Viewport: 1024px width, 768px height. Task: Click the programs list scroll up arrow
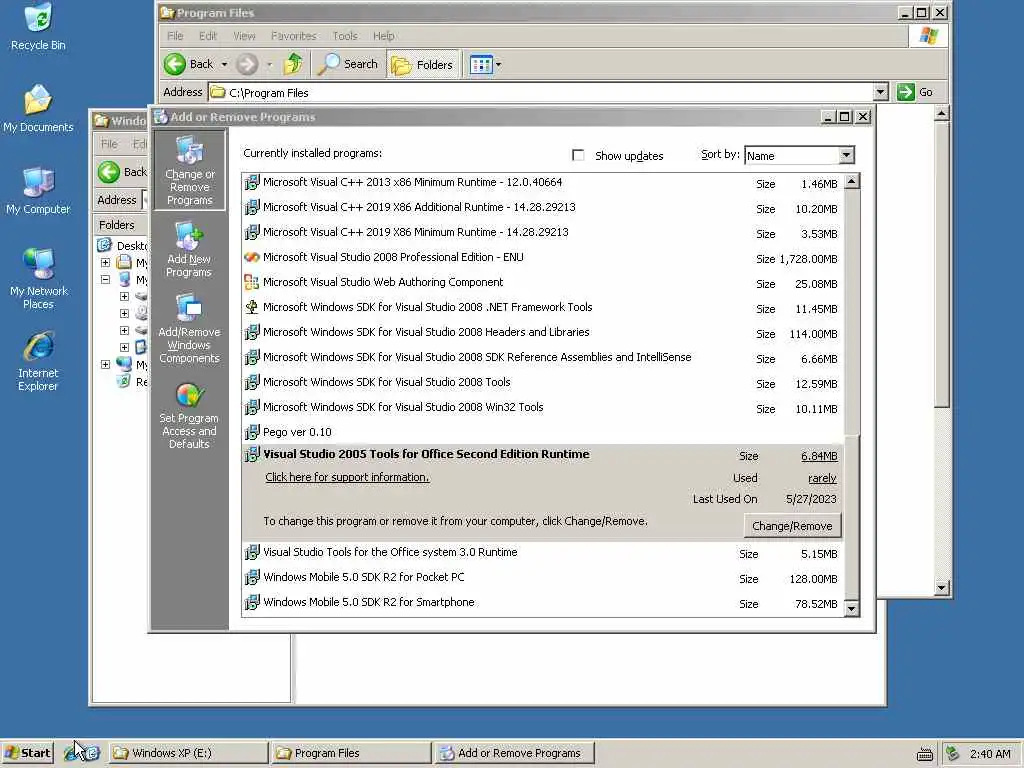coord(852,182)
